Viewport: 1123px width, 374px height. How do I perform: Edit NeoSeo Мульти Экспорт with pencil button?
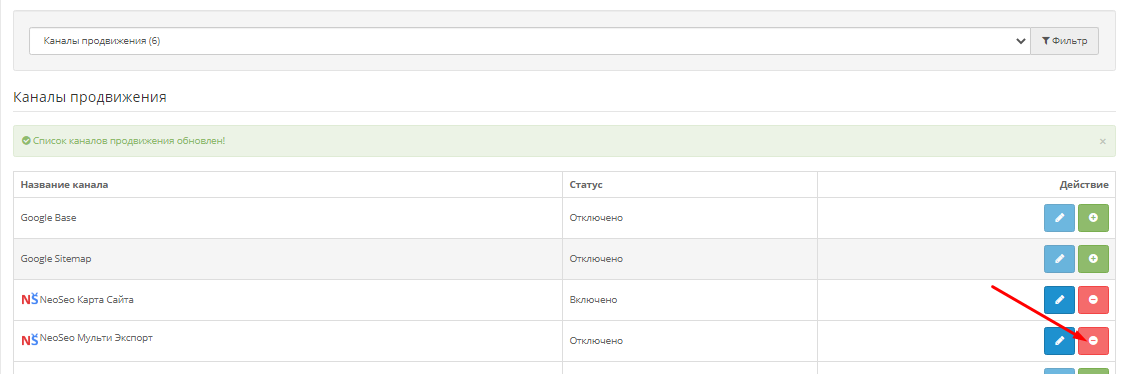coord(1059,341)
